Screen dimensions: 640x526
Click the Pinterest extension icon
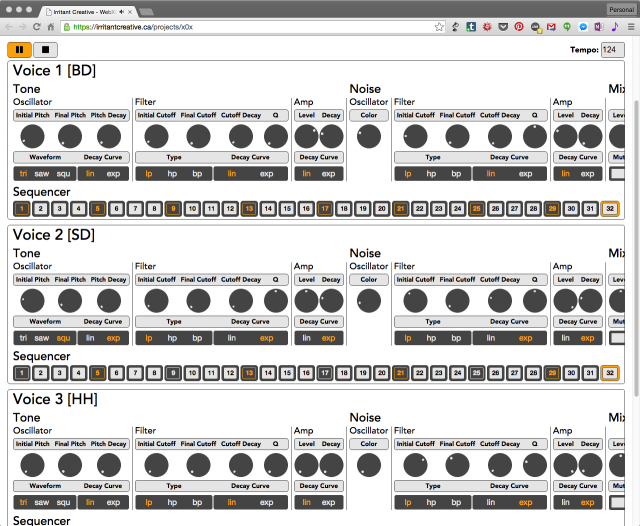tap(519, 27)
